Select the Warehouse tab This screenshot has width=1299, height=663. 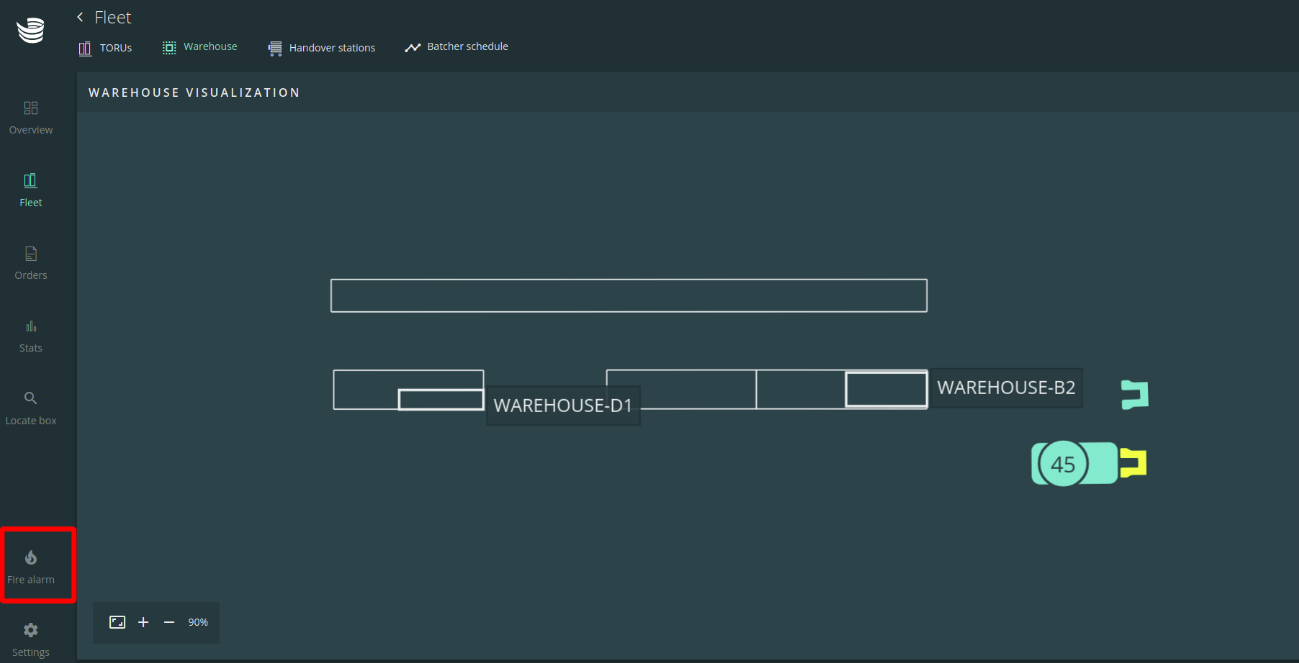(x=200, y=47)
